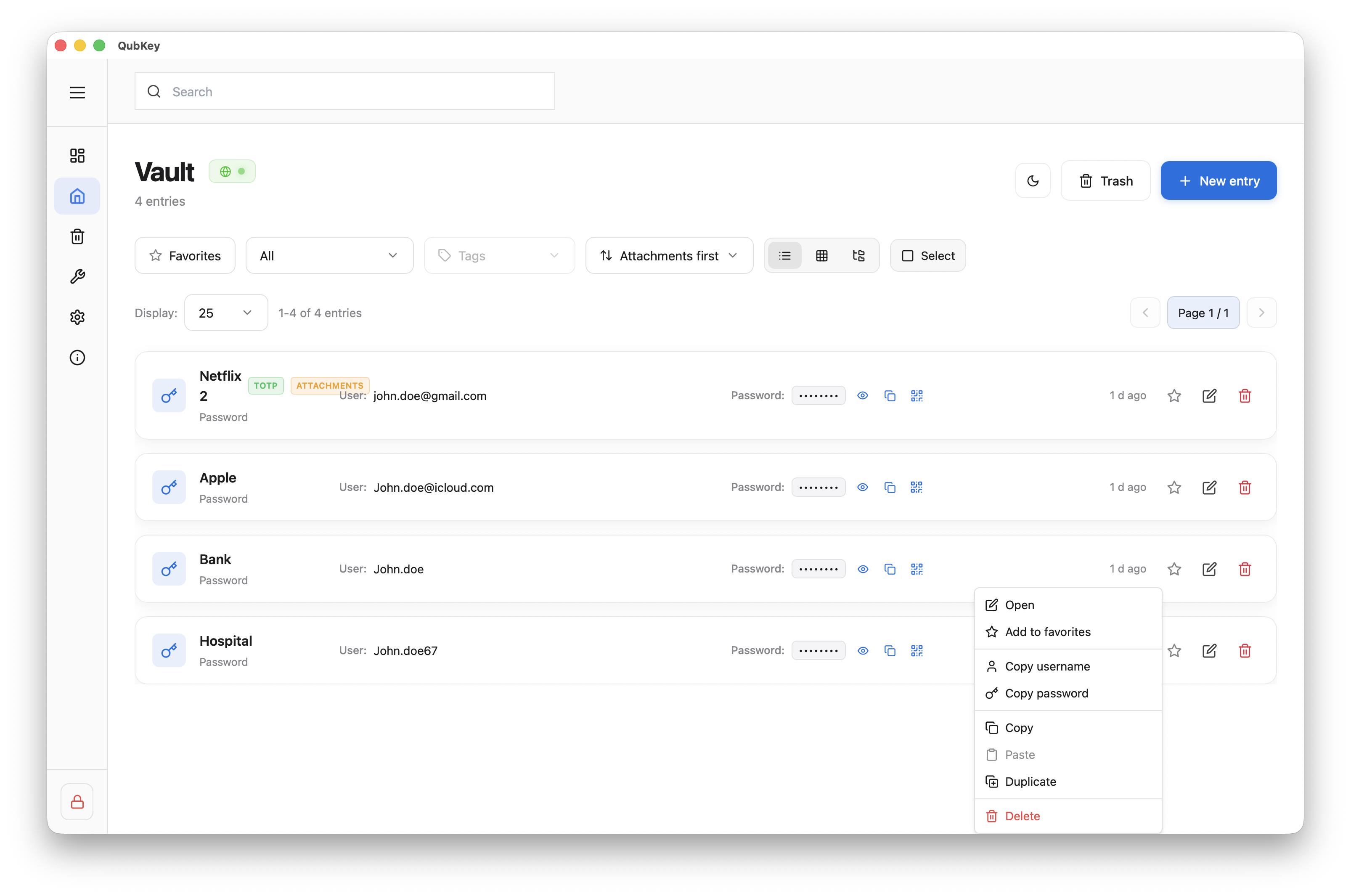This screenshot has width=1351, height=896.
Task: Toggle dark mode with the moon icon
Action: pos(1033,180)
